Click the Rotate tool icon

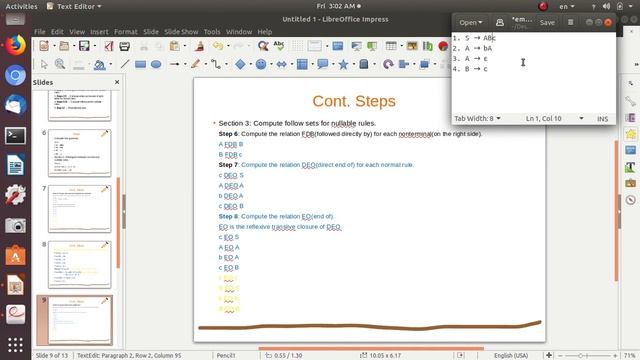pyautogui.click(x=388, y=64)
